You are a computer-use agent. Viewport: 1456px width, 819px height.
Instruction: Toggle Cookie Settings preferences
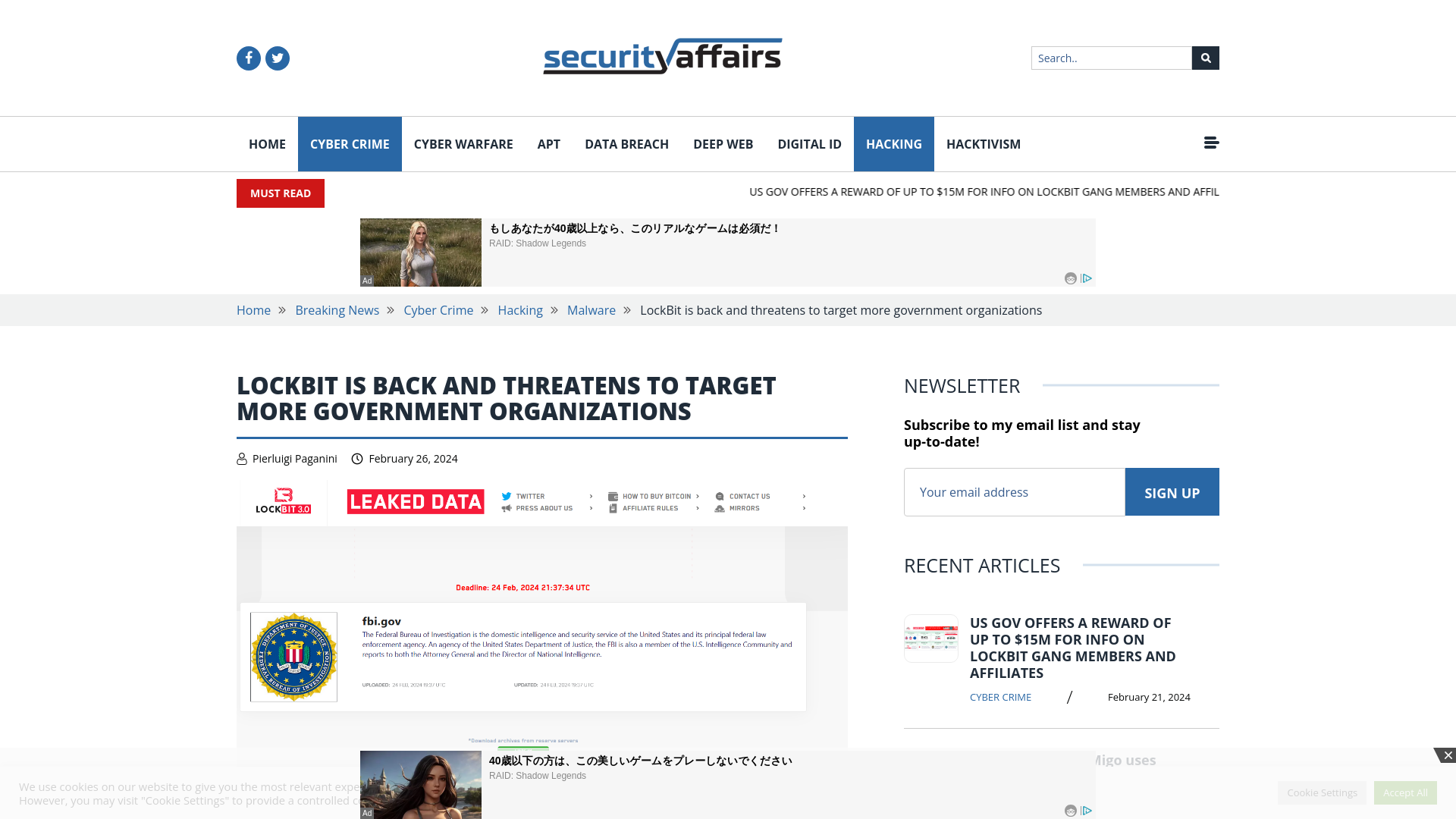click(1322, 792)
